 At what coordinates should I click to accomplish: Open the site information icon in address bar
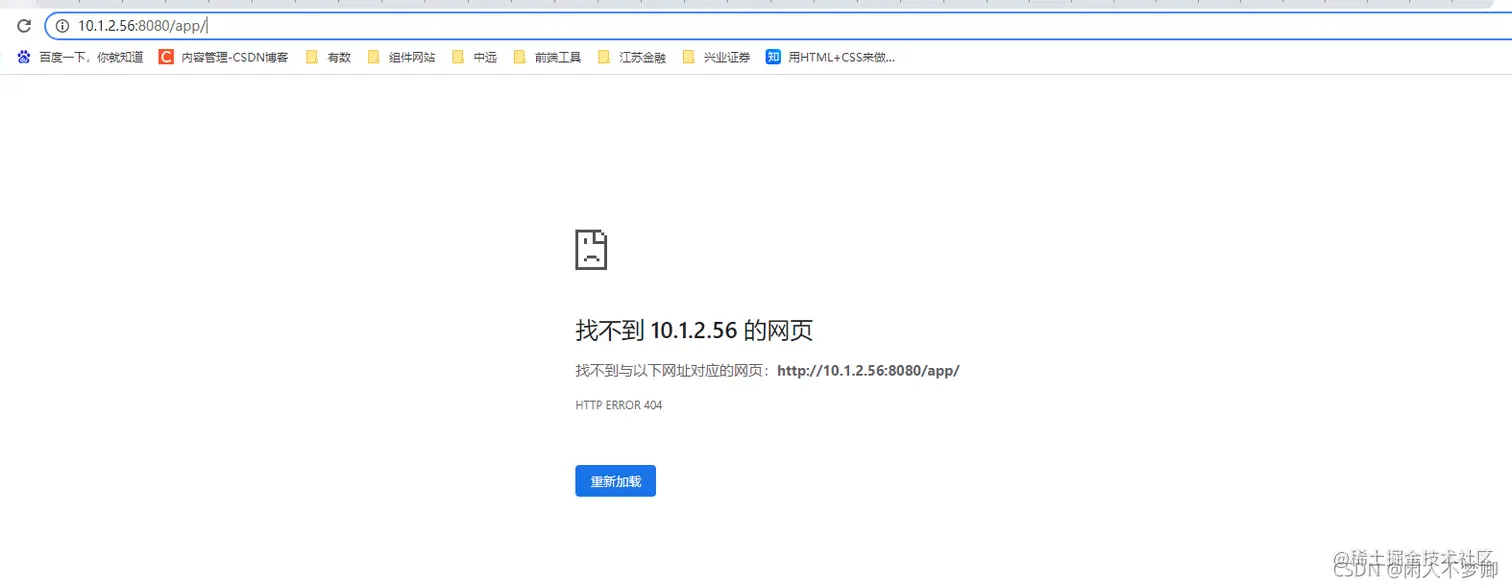click(62, 26)
